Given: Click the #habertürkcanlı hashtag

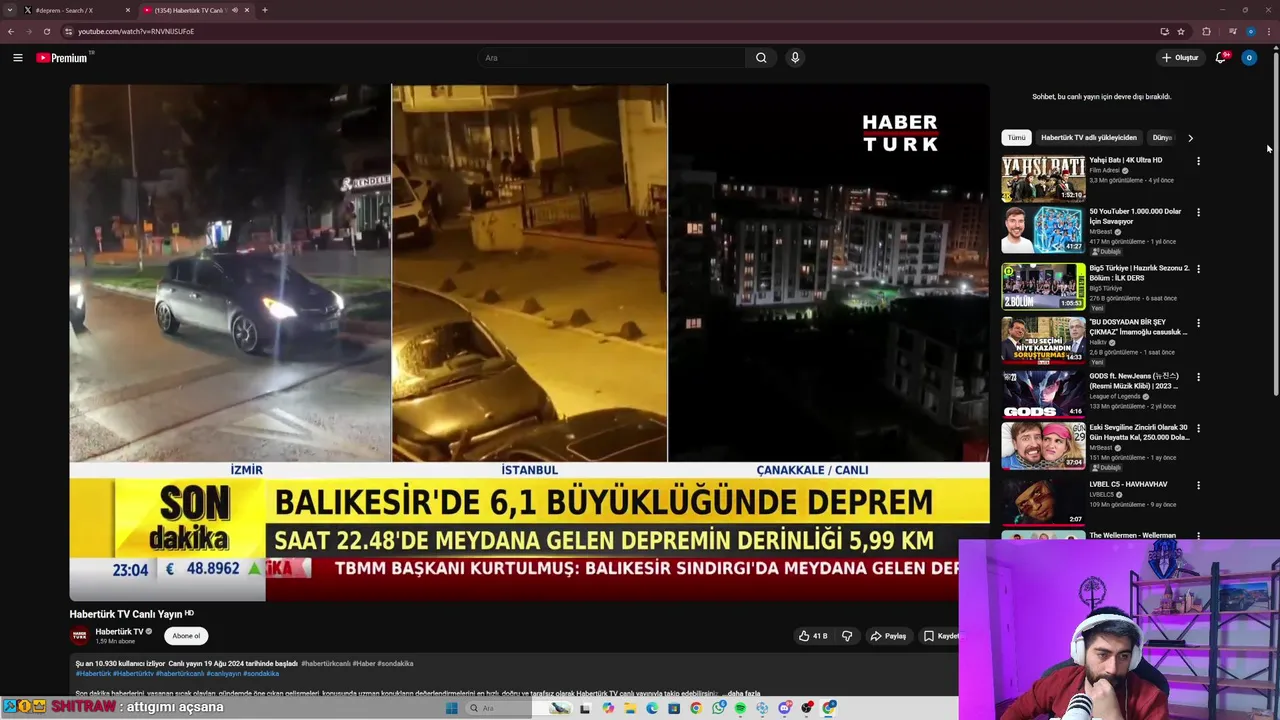Looking at the screenshot, I should point(326,663).
